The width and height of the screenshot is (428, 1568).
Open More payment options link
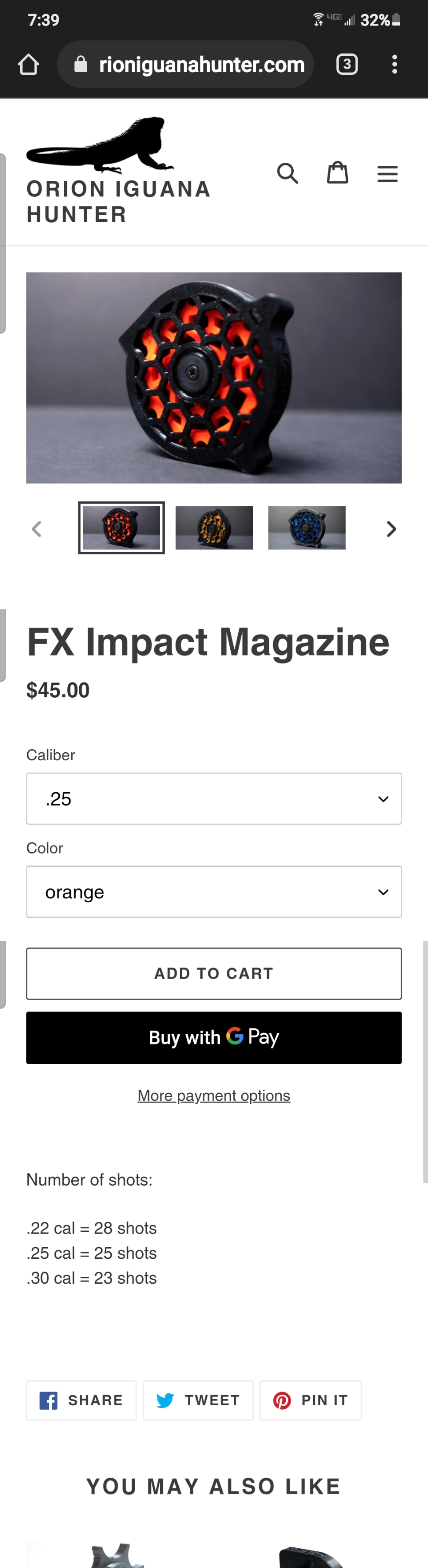pyautogui.click(x=214, y=1095)
